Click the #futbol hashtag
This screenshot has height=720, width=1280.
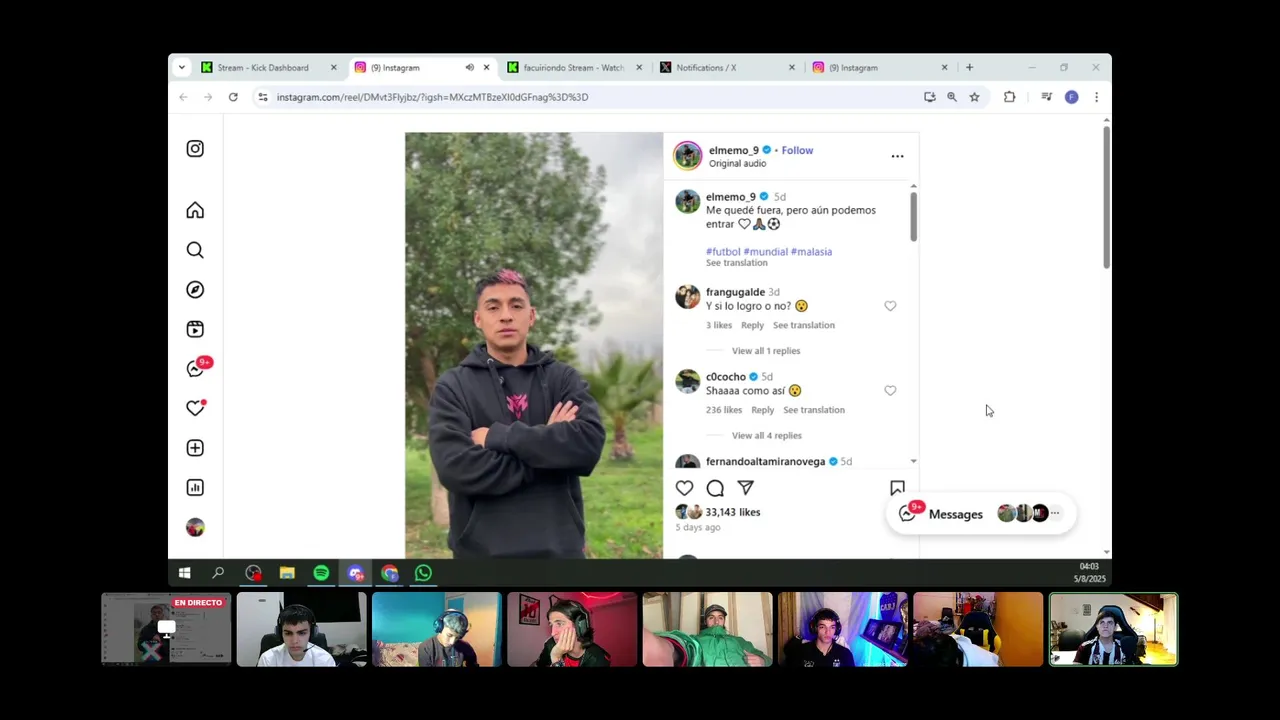pyautogui.click(x=723, y=252)
